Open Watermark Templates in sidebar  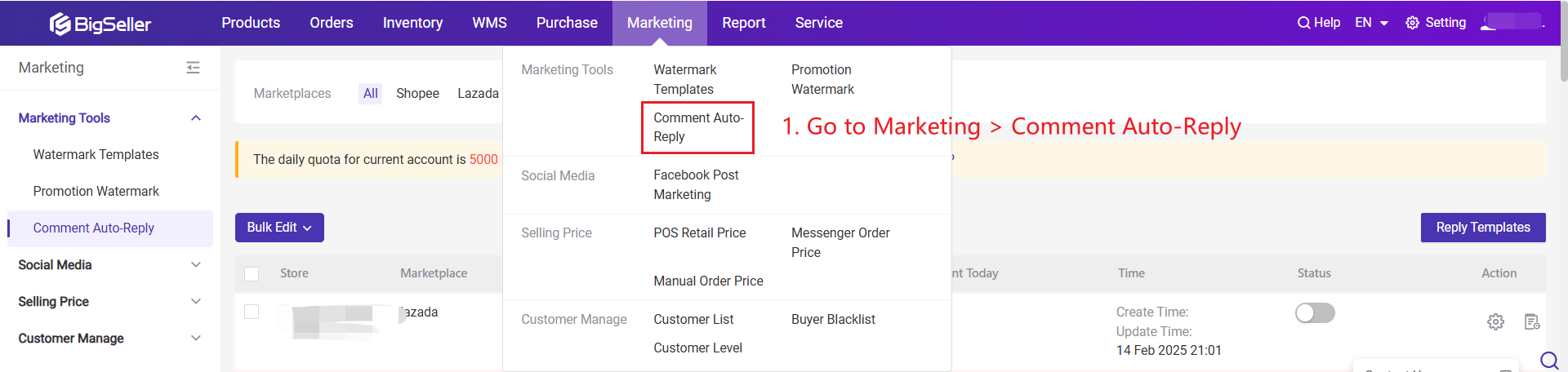click(96, 155)
